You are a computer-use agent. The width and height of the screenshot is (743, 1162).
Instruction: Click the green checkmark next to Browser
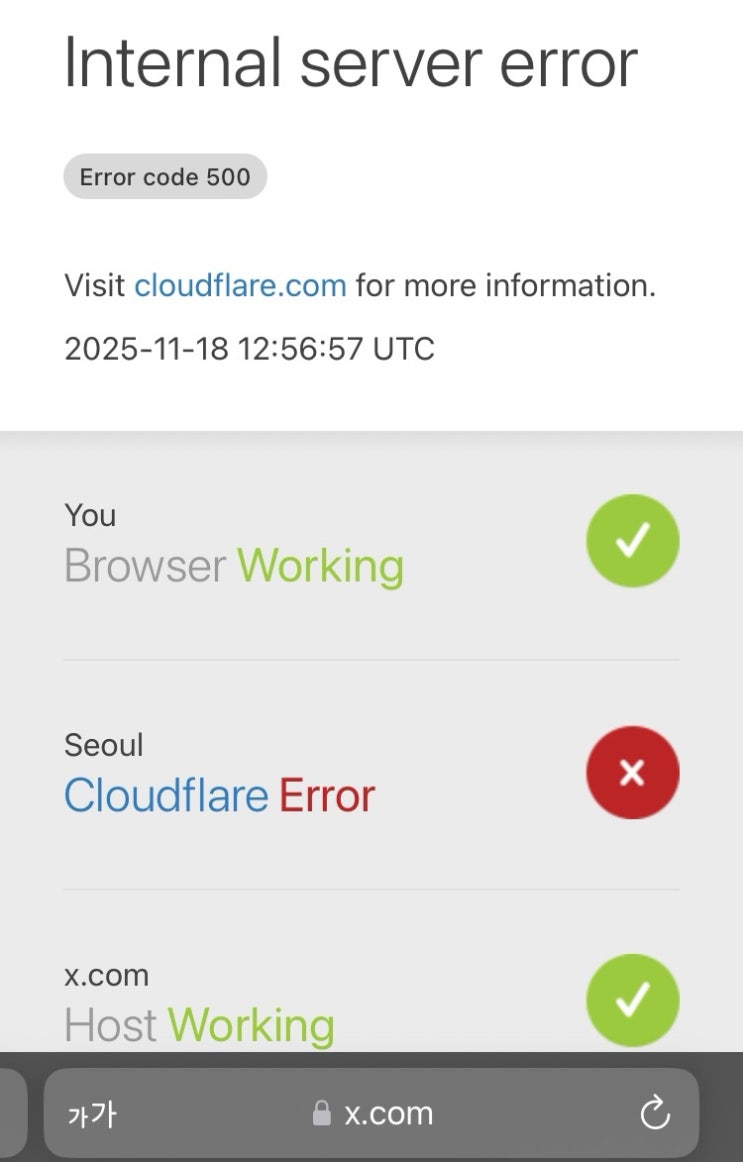[633, 541]
